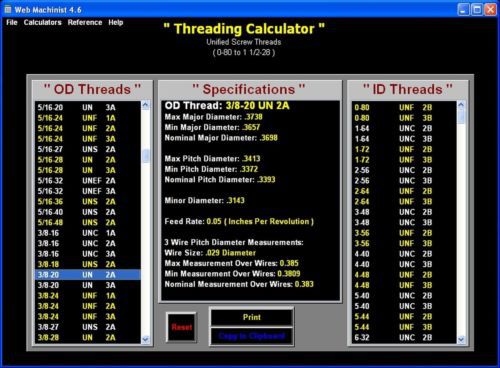The width and height of the screenshot is (500, 368).
Task: Select 3/8-24 UNF 2A in OD Threads
Action: coord(88,306)
